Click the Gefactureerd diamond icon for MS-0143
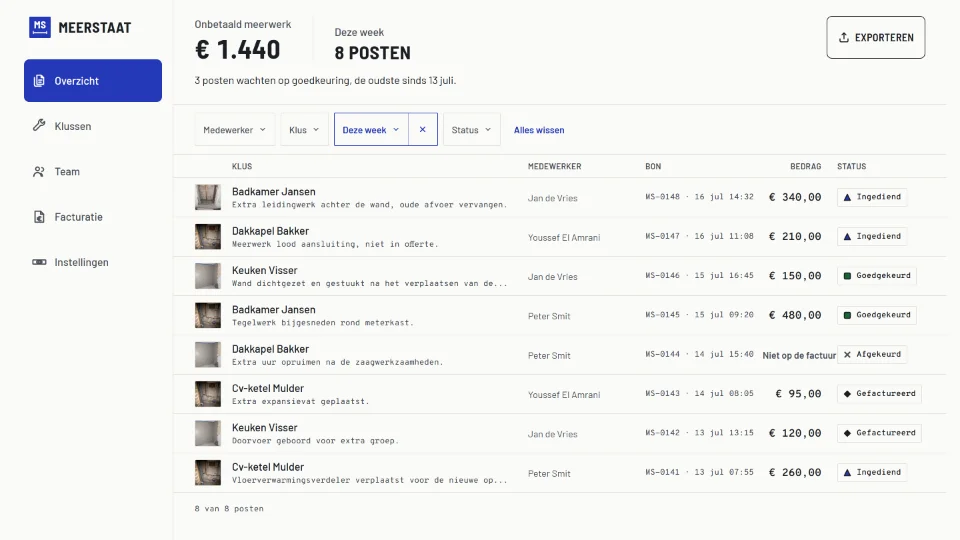The width and height of the screenshot is (960, 540). 847,394
